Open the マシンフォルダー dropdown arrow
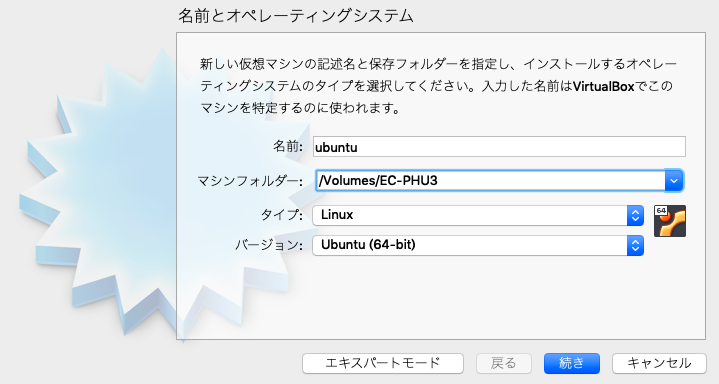This screenshot has height=384, width=719. click(x=674, y=181)
